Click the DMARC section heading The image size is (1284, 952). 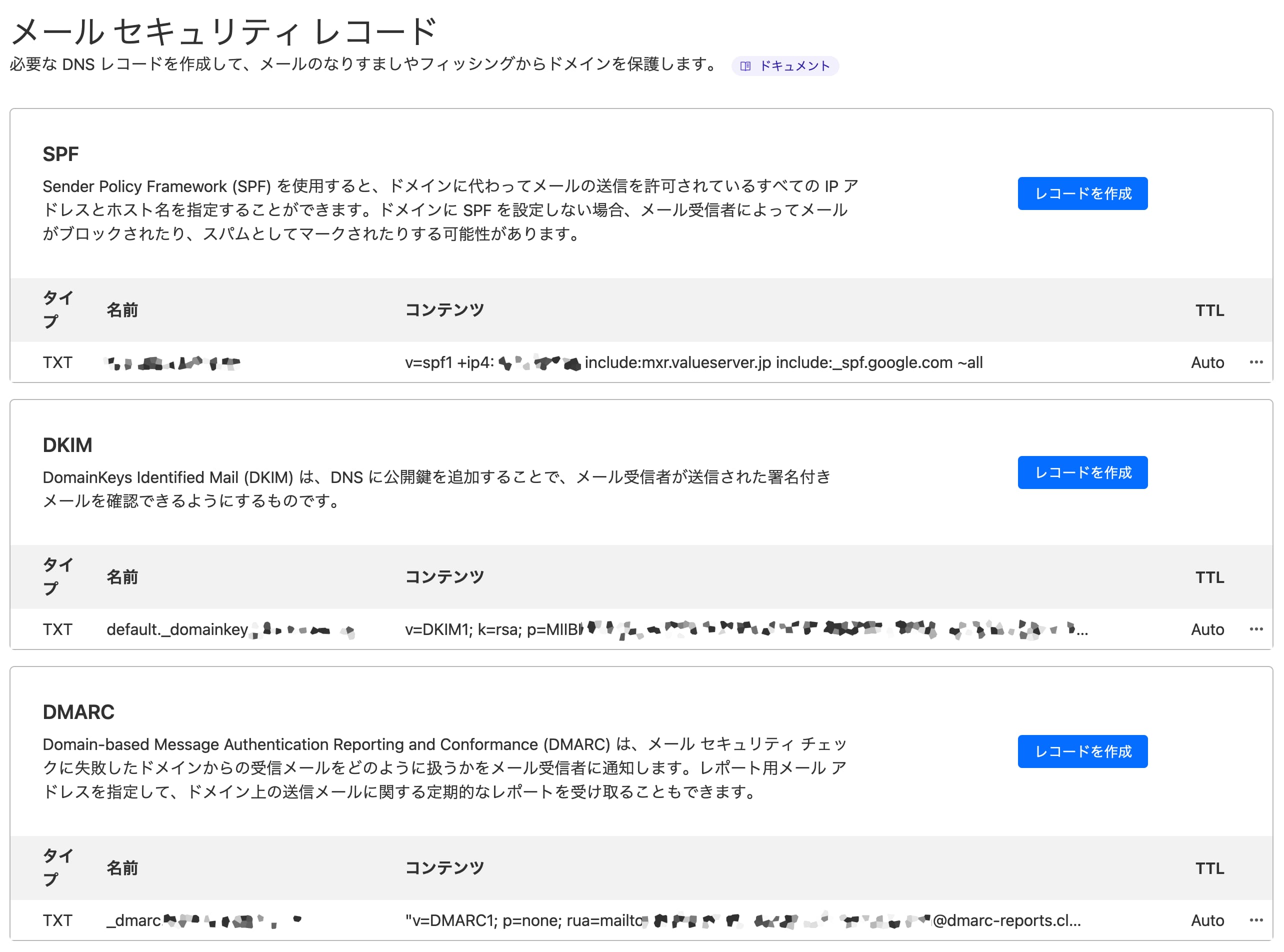pos(78,711)
